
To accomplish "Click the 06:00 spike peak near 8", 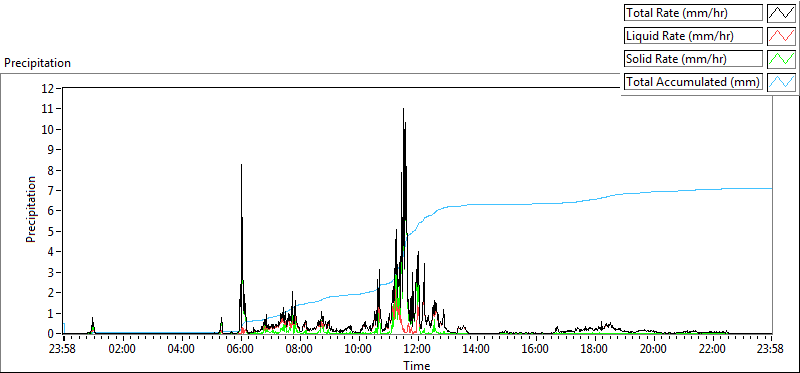I will tap(241, 165).
